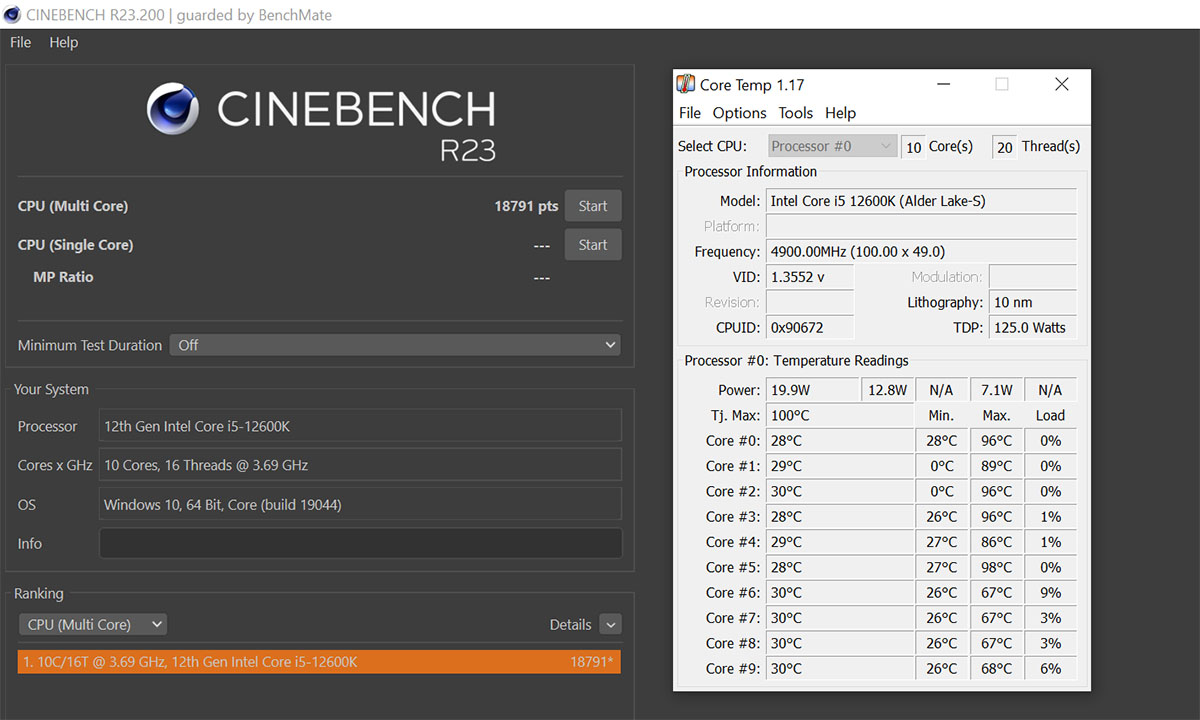
Task: Click the Model value Intel Core i5 12600K
Action: pos(921,201)
